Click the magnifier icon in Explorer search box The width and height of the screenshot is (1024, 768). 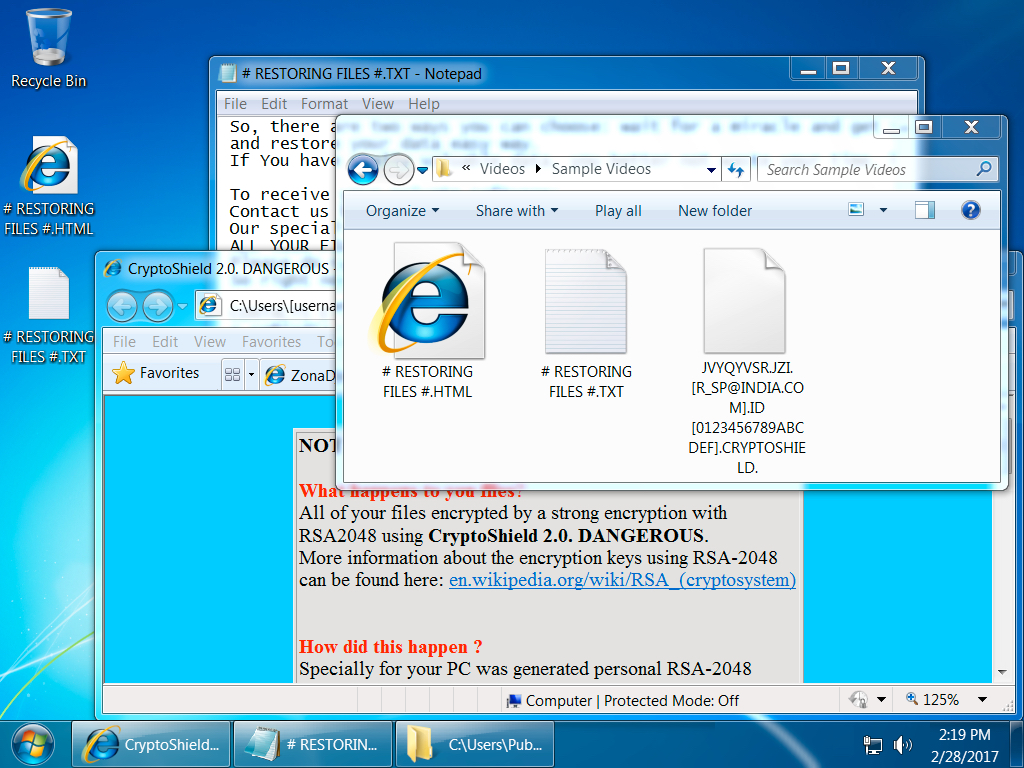984,169
